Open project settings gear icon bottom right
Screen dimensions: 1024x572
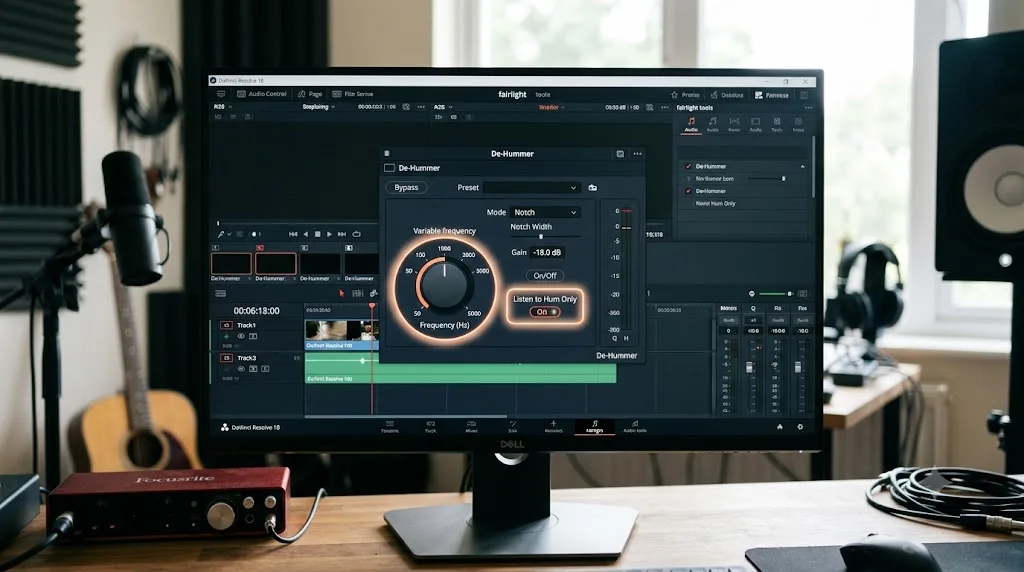[x=800, y=427]
